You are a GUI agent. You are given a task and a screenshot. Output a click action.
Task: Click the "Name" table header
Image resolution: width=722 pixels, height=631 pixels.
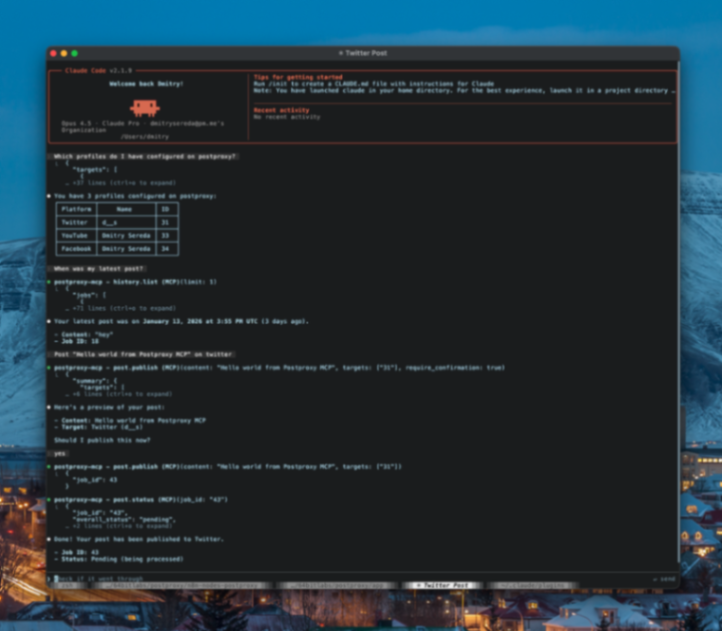pos(124,209)
